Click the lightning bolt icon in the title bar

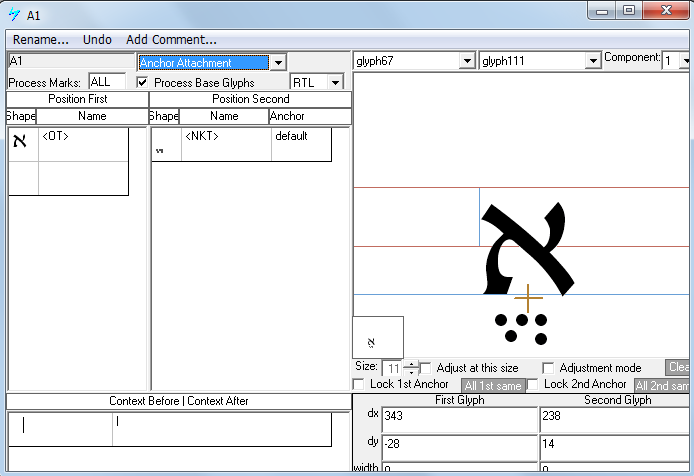point(14,14)
